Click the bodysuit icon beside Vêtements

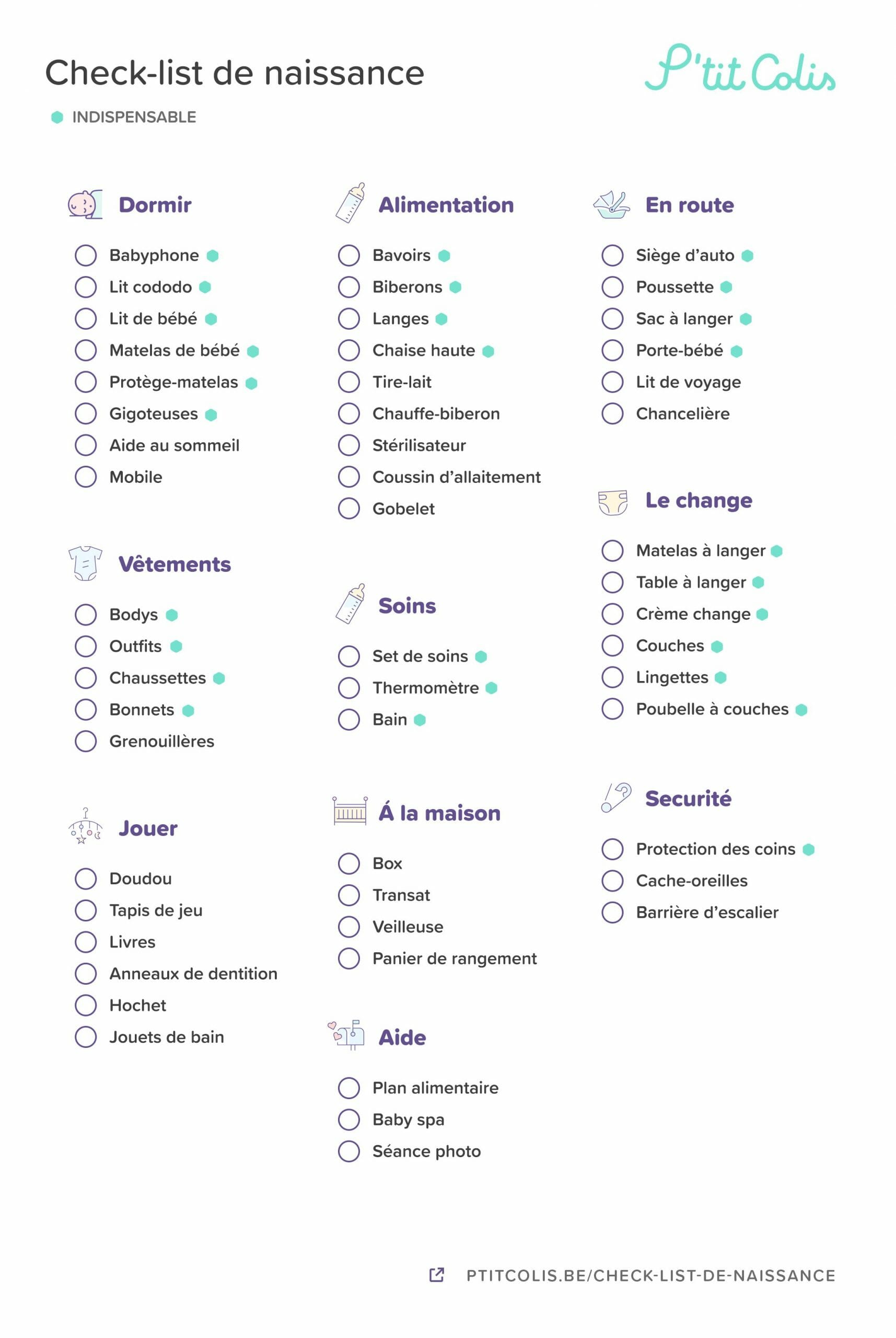click(x=85, y=563)
